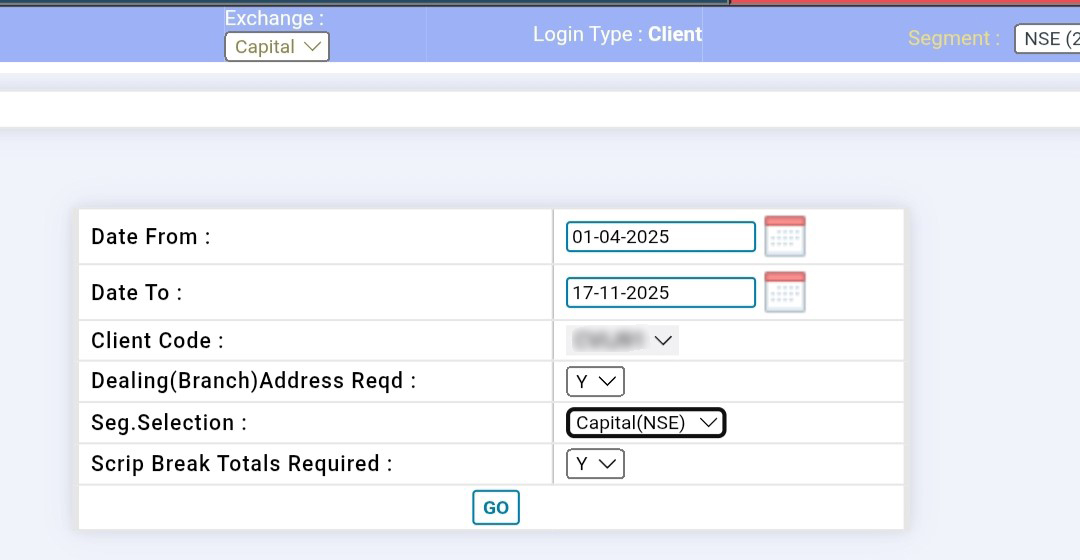Click the Client Code label
The image size is (1080, 560).
point(157,341)
